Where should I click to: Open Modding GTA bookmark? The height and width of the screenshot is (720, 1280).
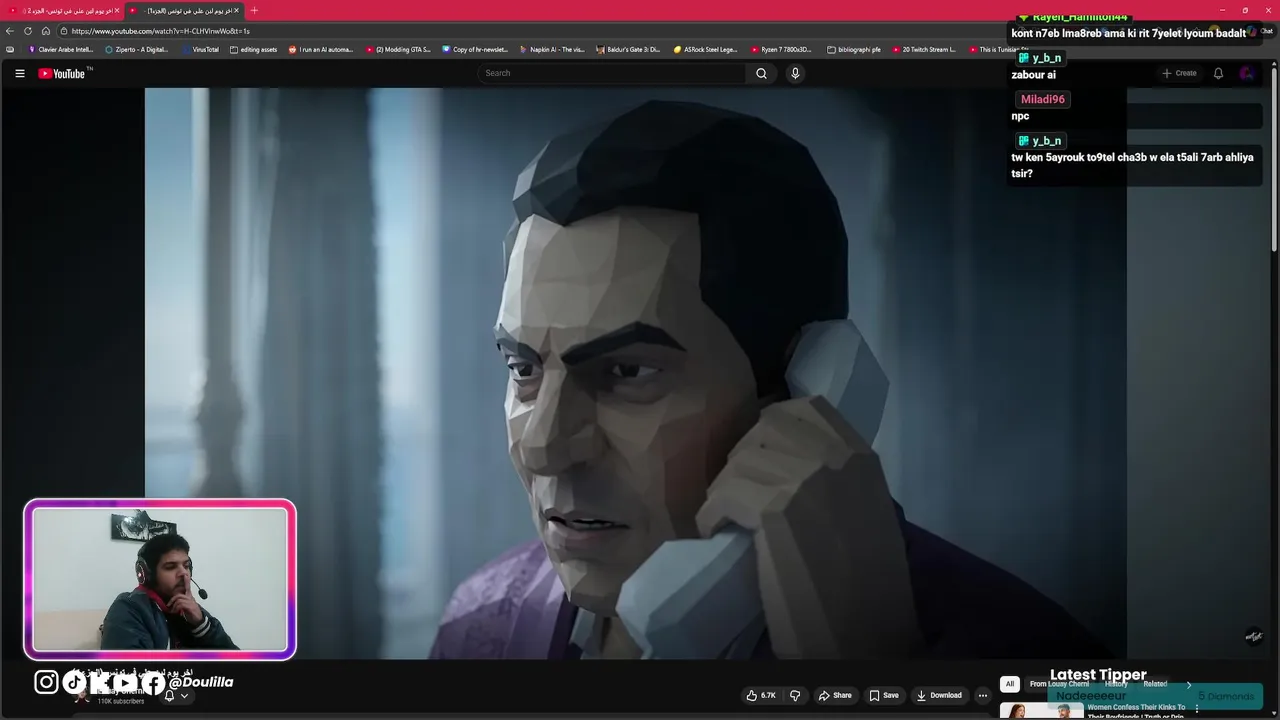pos(399,49)
